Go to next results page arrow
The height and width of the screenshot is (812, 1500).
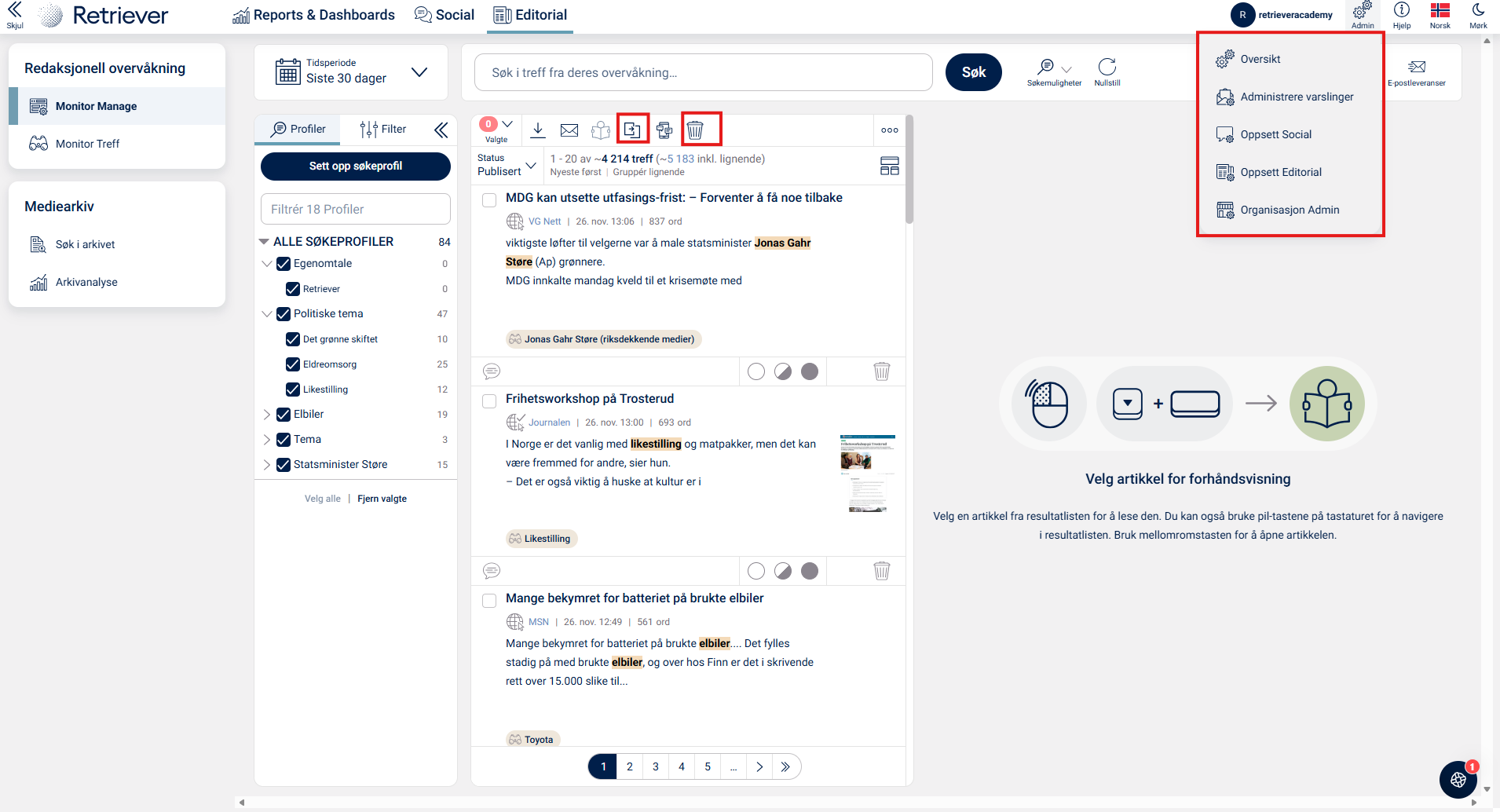coord(759,766)
